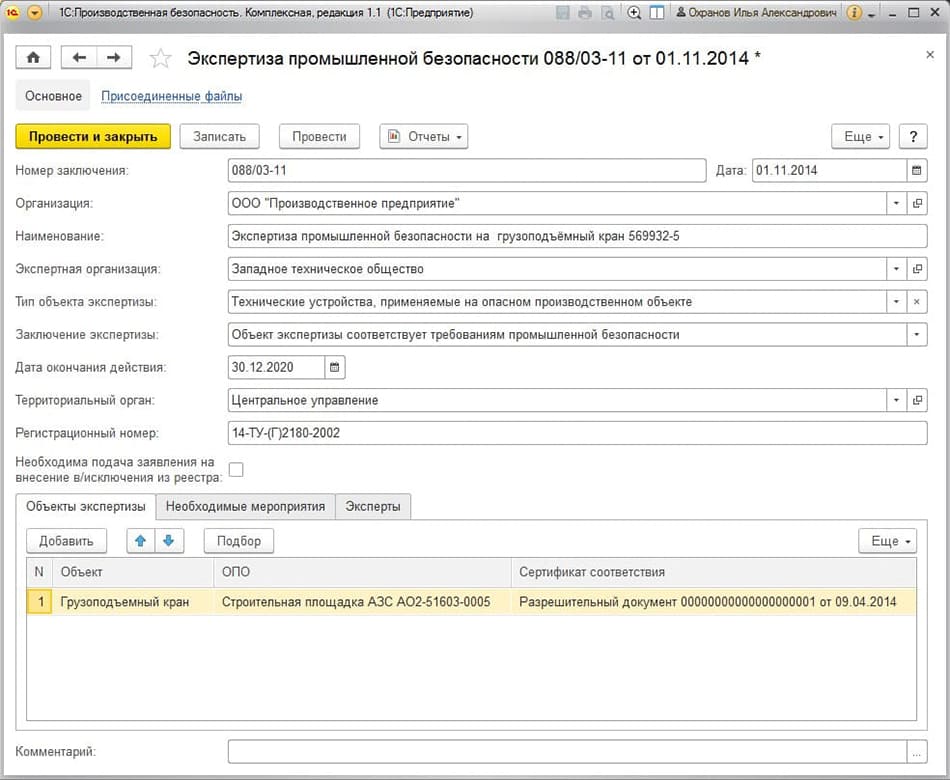Select the Объекты экспертизы tab
Image resolution: width=950 pixels, height=780 pixels.
pos(85,507)
